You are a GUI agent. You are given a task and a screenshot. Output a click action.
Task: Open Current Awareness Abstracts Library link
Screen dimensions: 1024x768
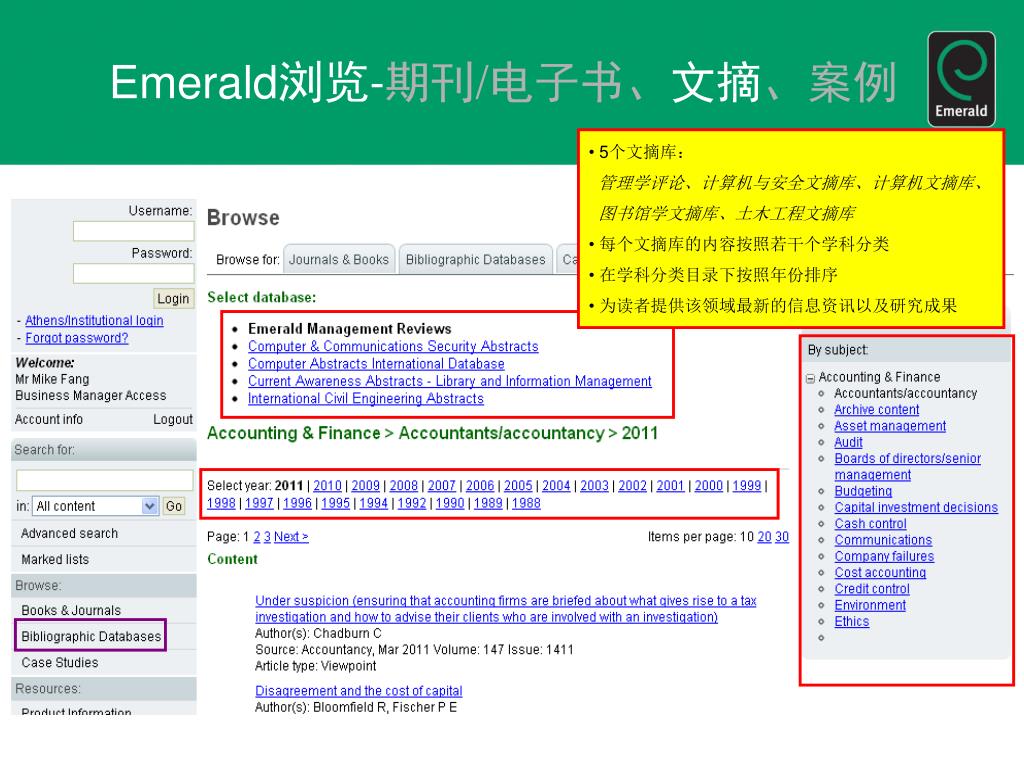click(449, 381)
